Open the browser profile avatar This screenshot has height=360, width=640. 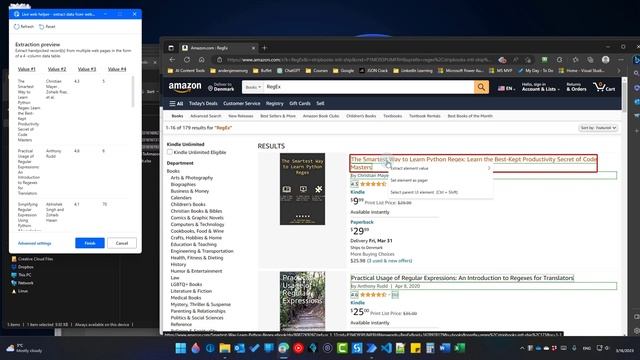(x=606, y=60)
